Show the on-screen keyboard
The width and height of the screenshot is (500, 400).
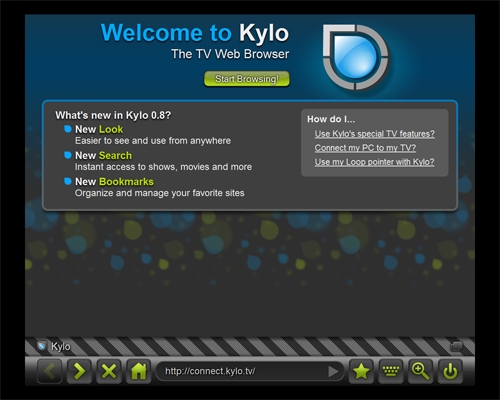[391, 371]
